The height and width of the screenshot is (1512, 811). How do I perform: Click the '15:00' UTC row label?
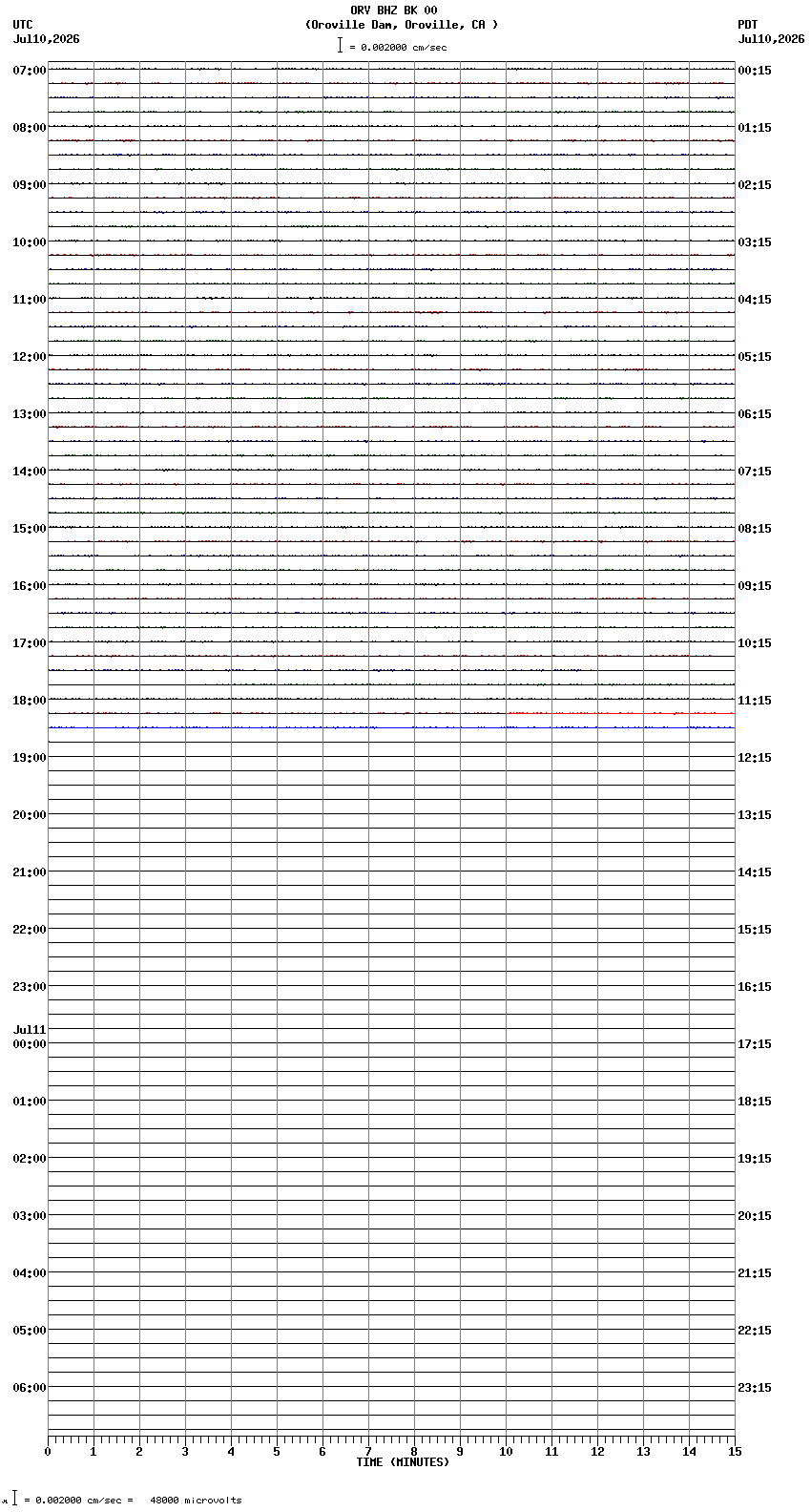(x=30, y=529)
